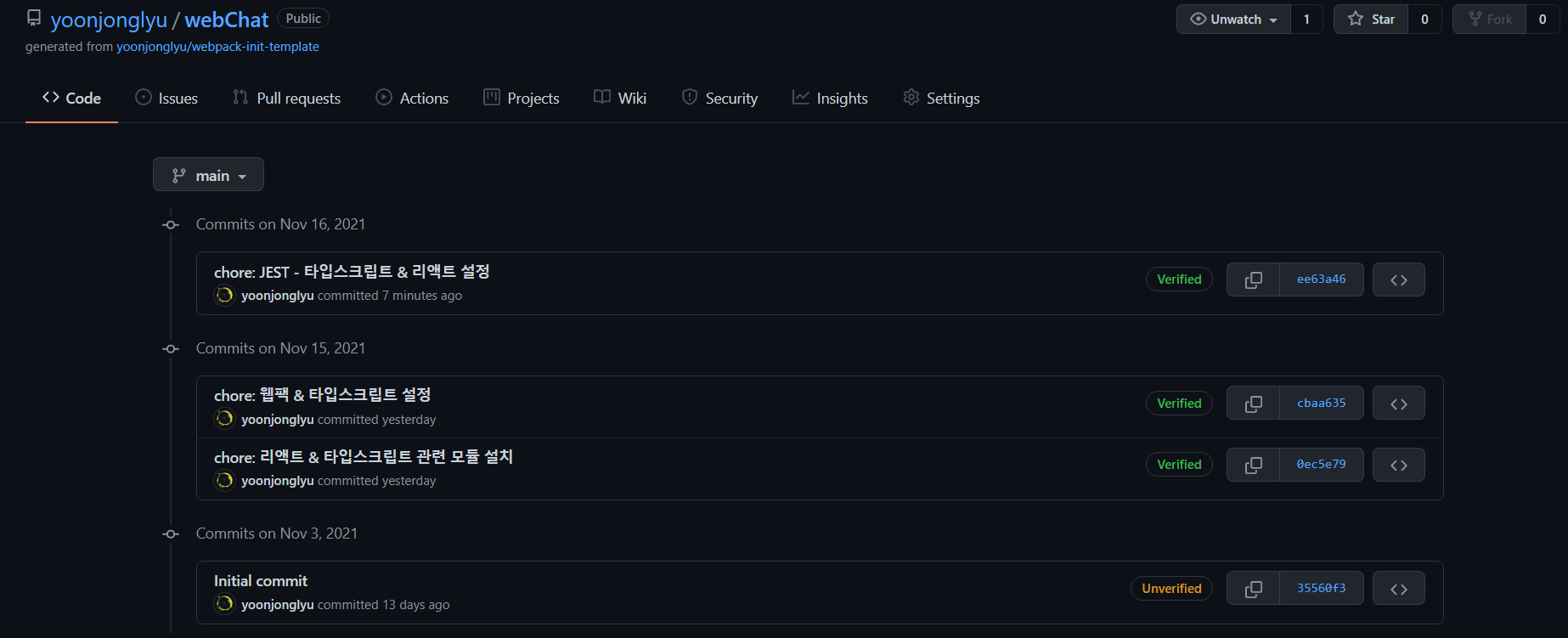Open the Pull requests tab

[286, 99]
